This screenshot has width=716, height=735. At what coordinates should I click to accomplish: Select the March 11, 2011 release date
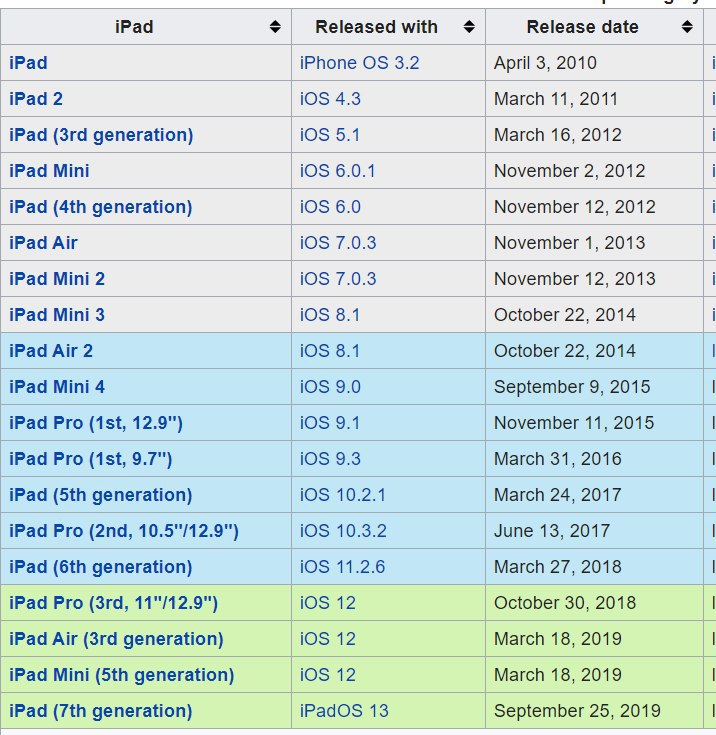[556, 99]
